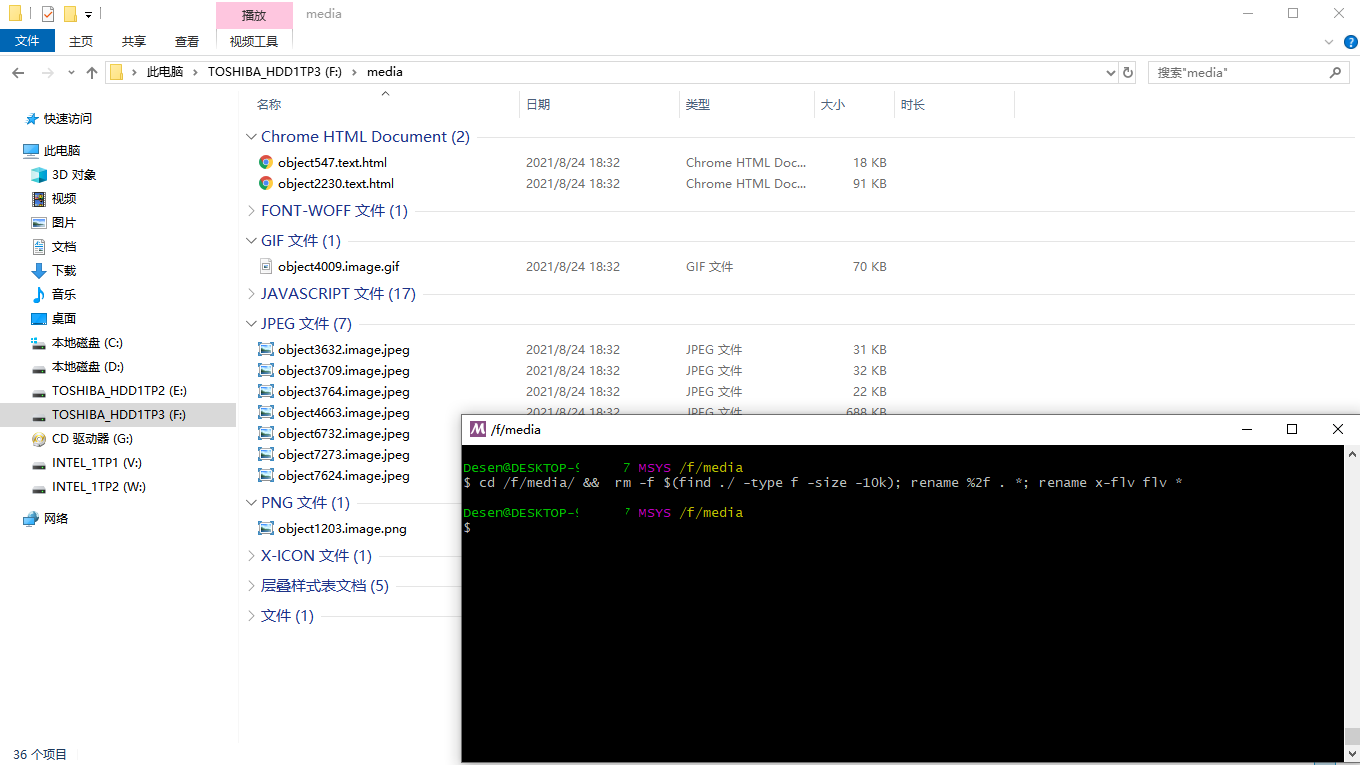Click the Back navigation arrow

coord(18,72)
